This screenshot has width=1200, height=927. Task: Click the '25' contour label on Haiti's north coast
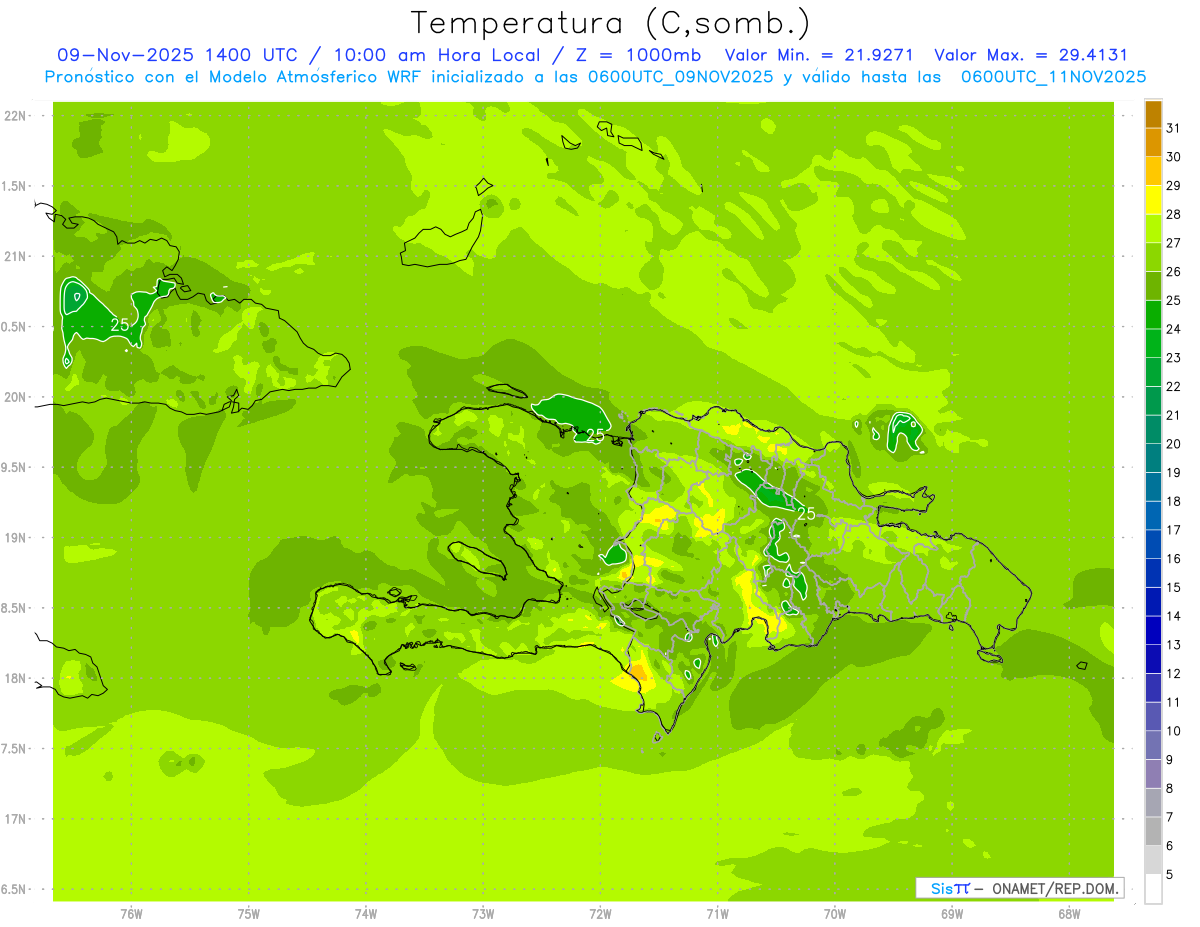[595, 436]
